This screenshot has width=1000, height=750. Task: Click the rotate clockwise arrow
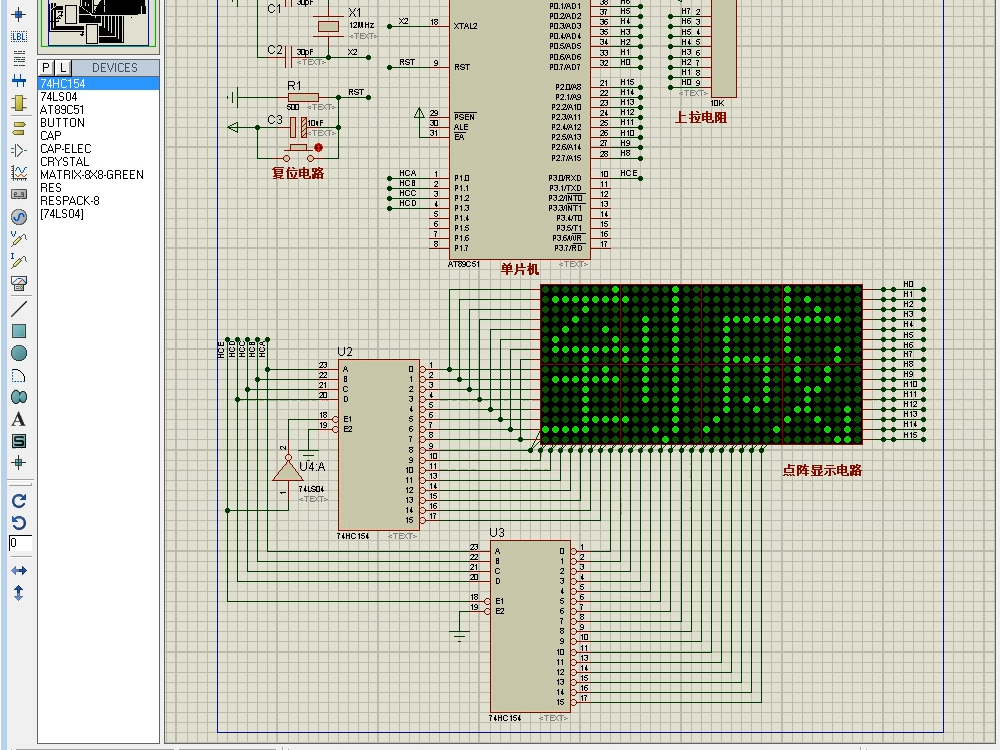pyautogui.click(x=19, y=501)
